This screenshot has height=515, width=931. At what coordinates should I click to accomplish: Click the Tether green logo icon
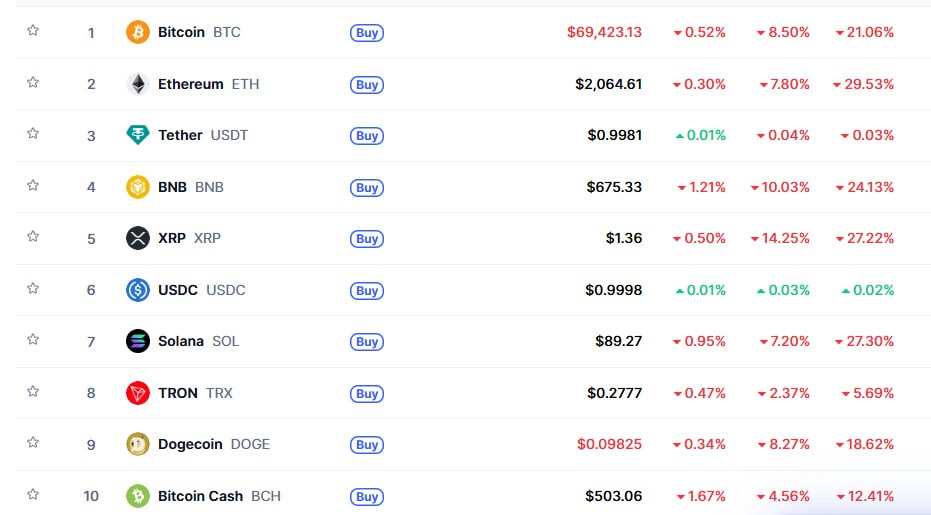[x=138, y=135]
